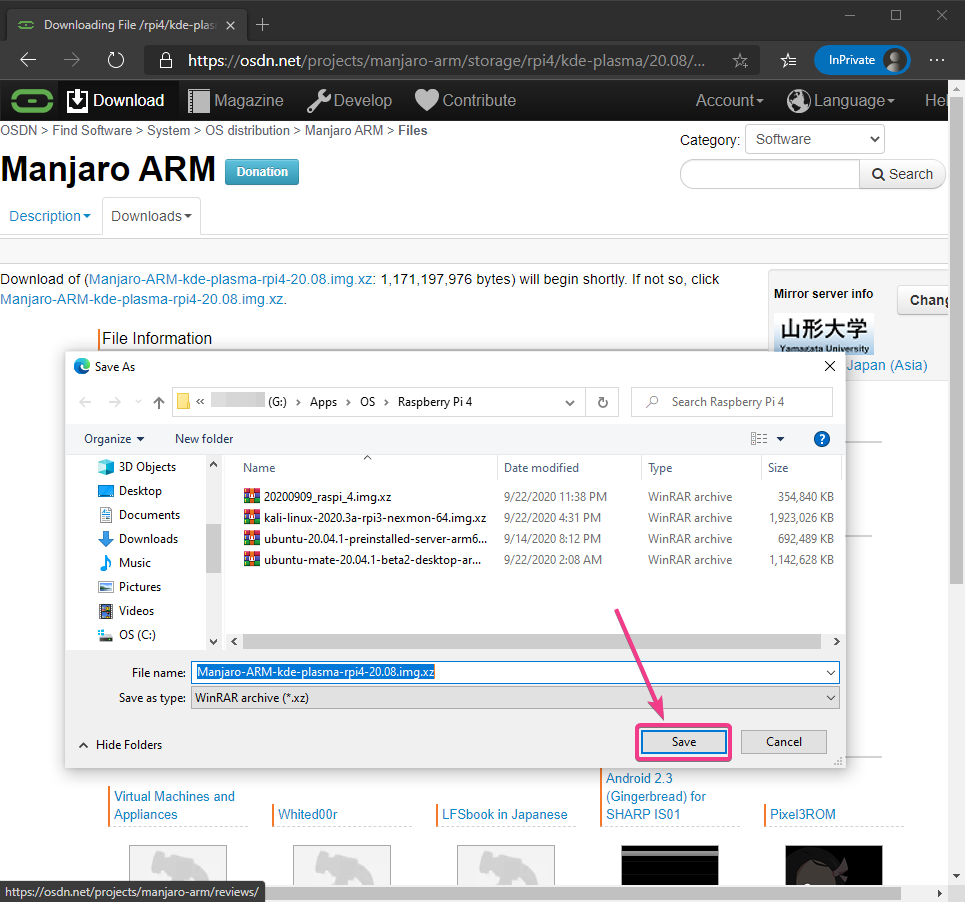This screenshot has width=965, height=902.
Task: Select the kali-linux-2020.3a-rpi3-nexmon-64.img.xz file
Action: pyautogui.click(x=374, y=518)
